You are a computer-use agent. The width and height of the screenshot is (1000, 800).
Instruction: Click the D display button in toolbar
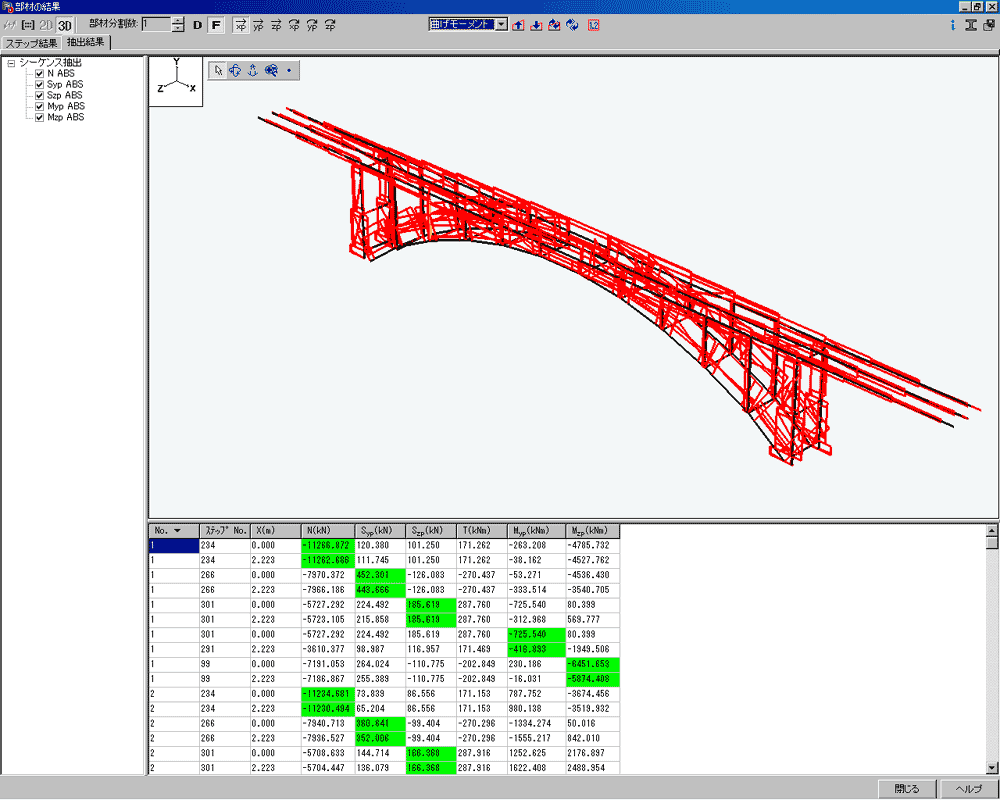(197, 25)
